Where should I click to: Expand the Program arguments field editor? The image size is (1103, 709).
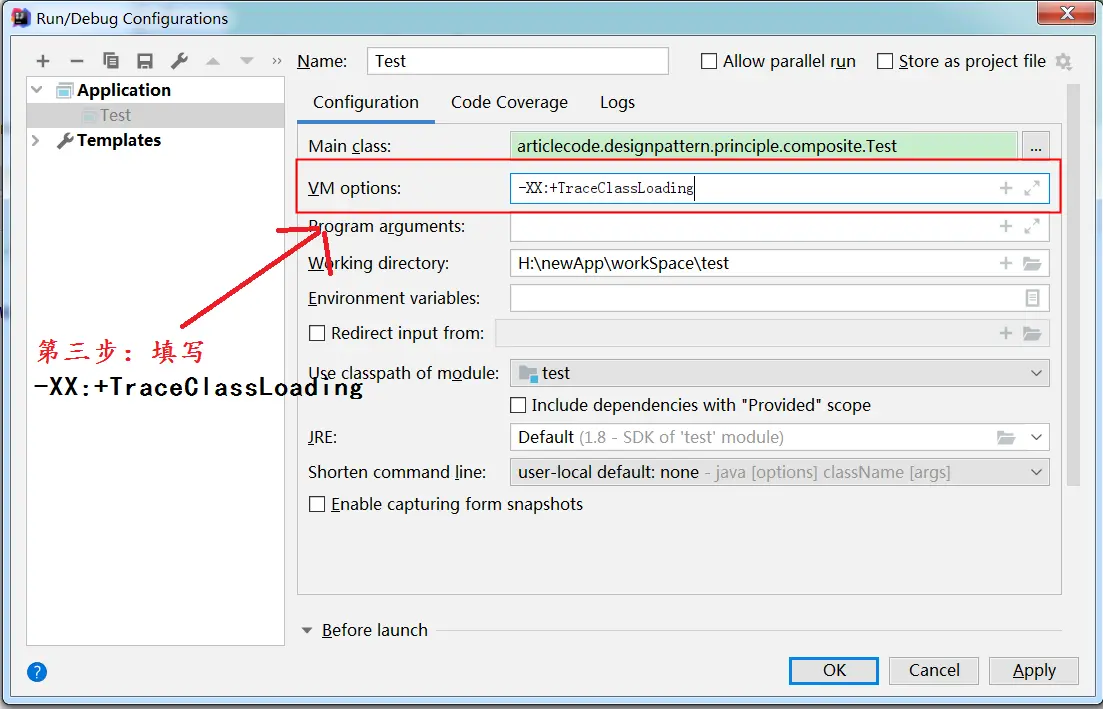1032,226
